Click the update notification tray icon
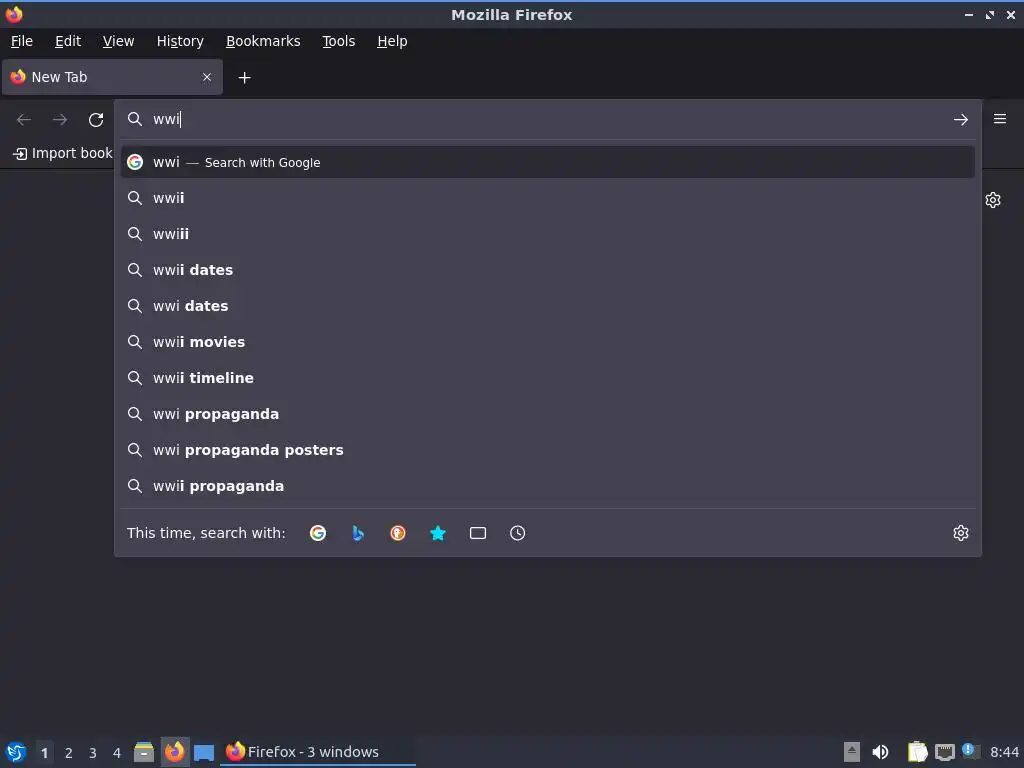1024x768 pixels. coord(970,751)
